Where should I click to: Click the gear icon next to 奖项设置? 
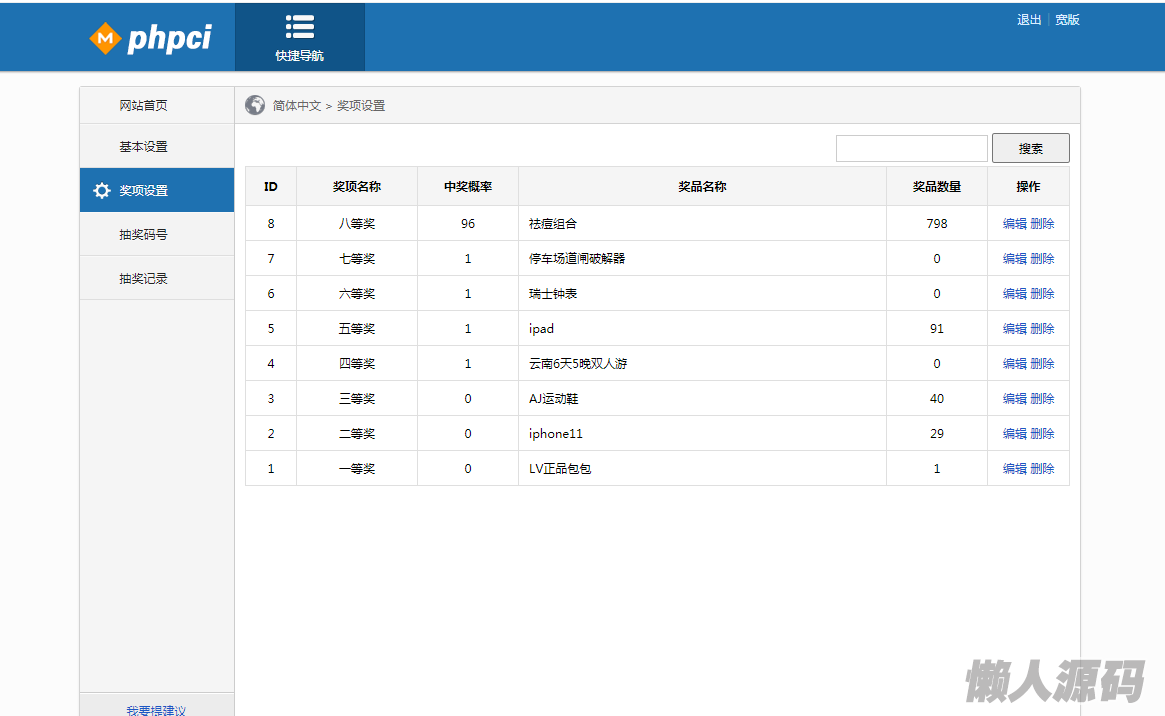tap(101, 191)
